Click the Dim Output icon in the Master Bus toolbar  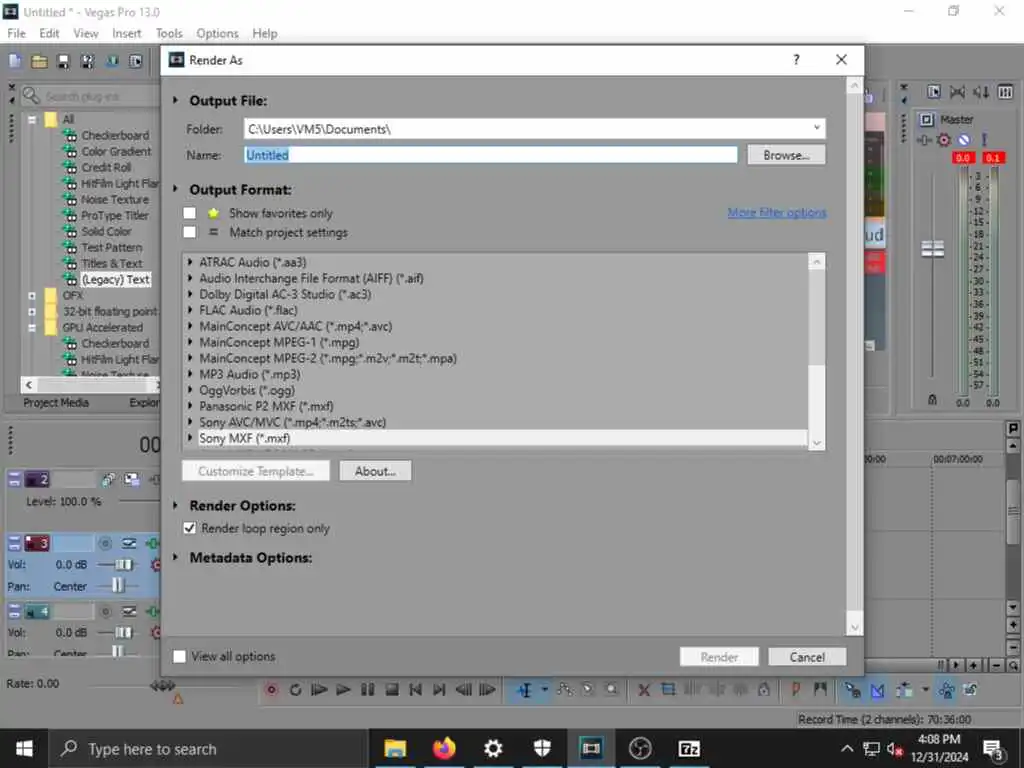[981, 92]
